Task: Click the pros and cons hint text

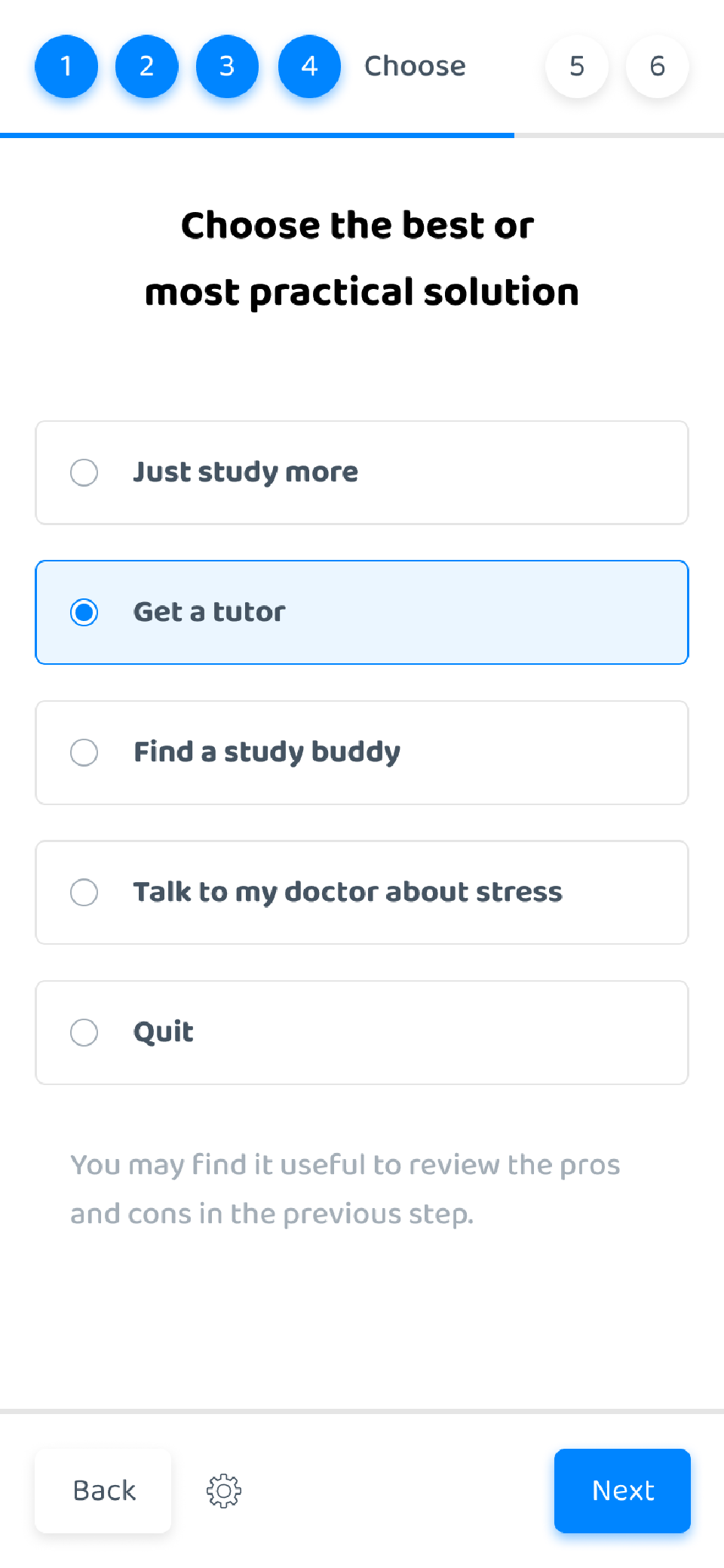Action: click(345, 1189)
